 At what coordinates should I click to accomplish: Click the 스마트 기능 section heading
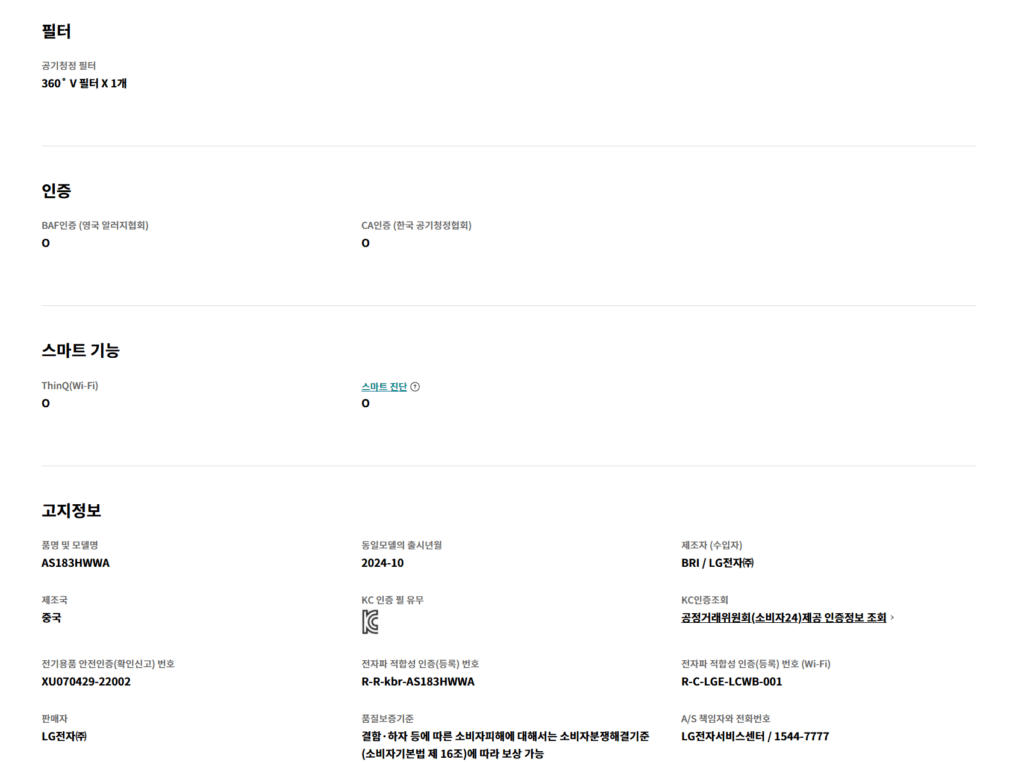coord(80,351)
